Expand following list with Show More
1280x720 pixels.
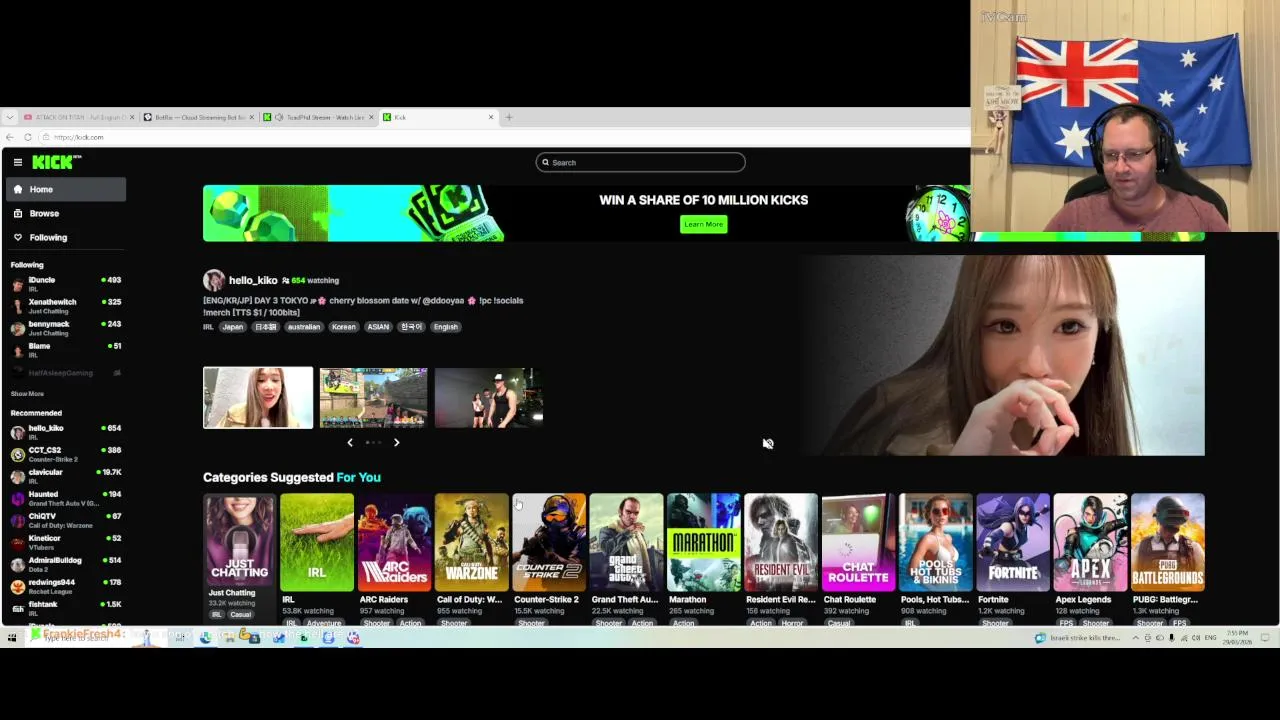tap(27, 394)
